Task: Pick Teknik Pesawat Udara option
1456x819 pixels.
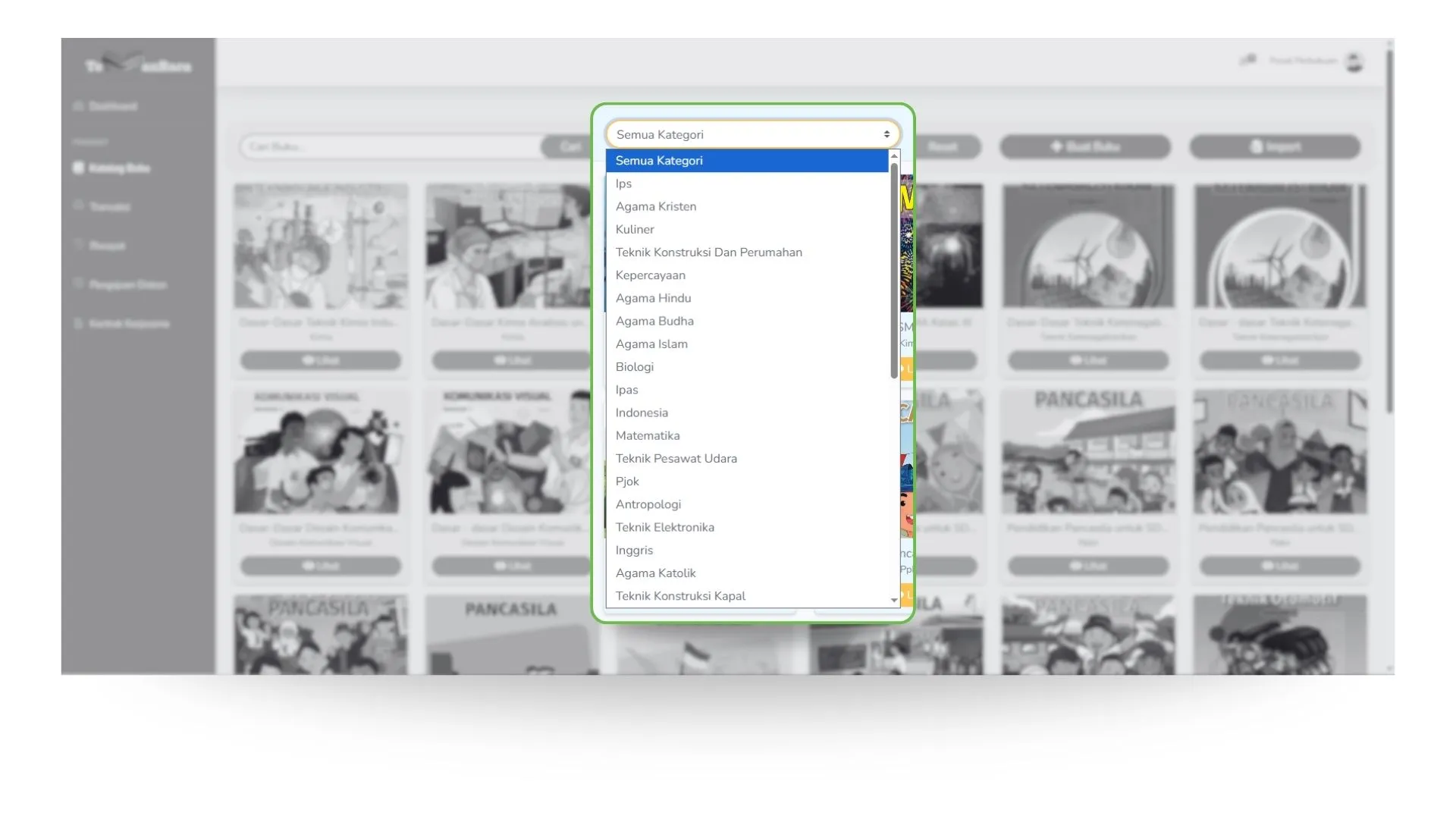Action: [676, 459]
